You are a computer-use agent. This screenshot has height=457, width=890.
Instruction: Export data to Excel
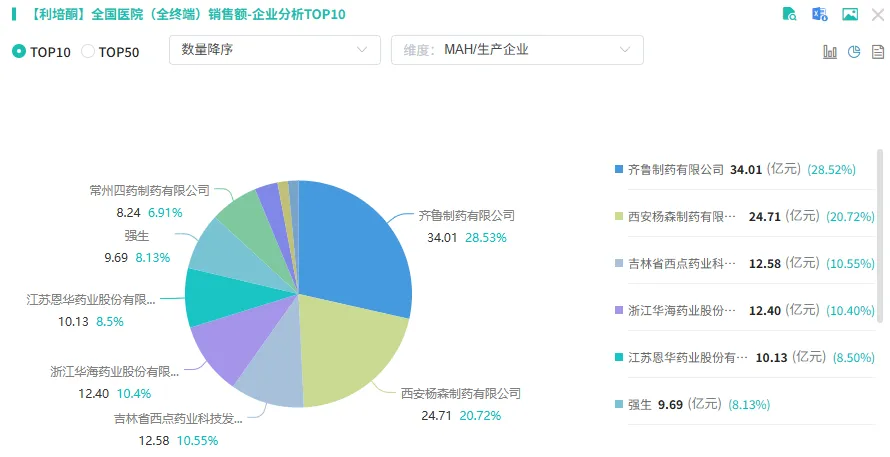point(820,14)
